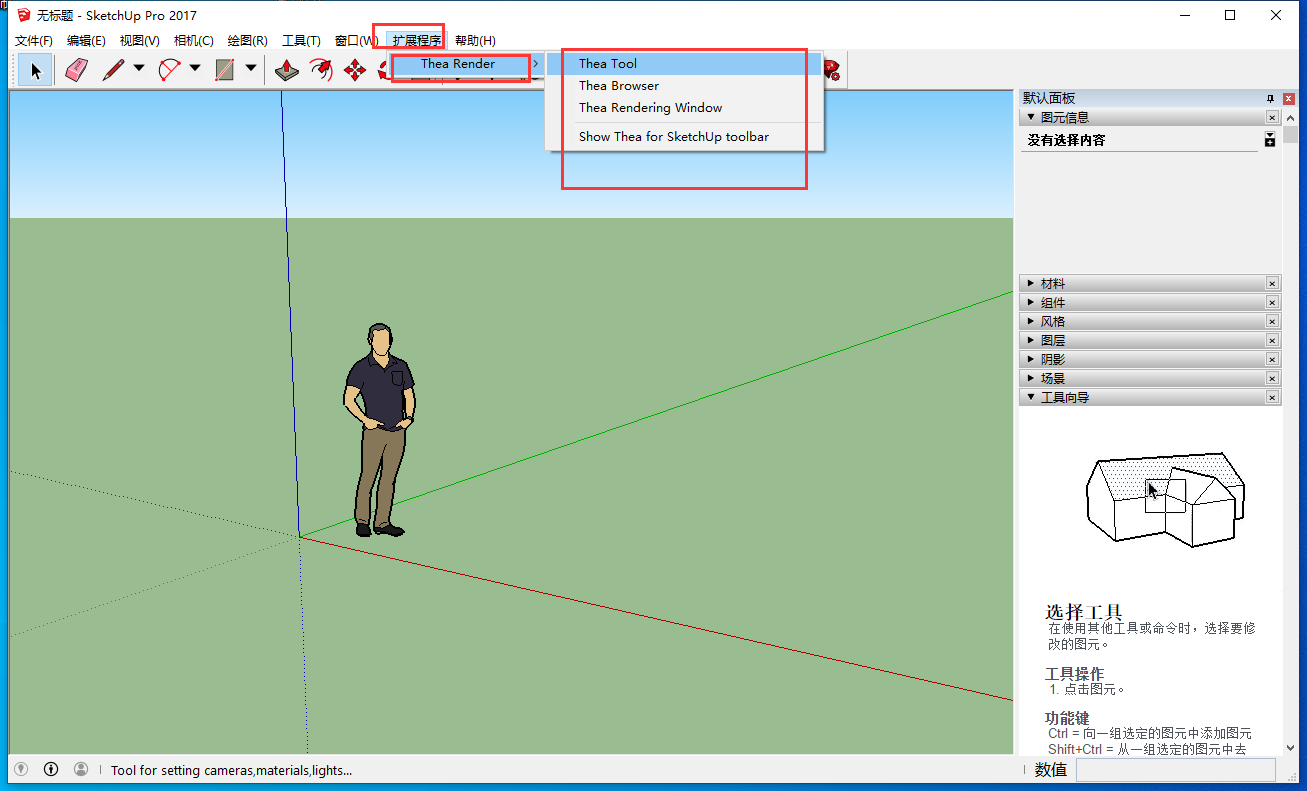Close the 材料 panel
This screenshot has width=1307, height=791.
[x=1272, y=284]
